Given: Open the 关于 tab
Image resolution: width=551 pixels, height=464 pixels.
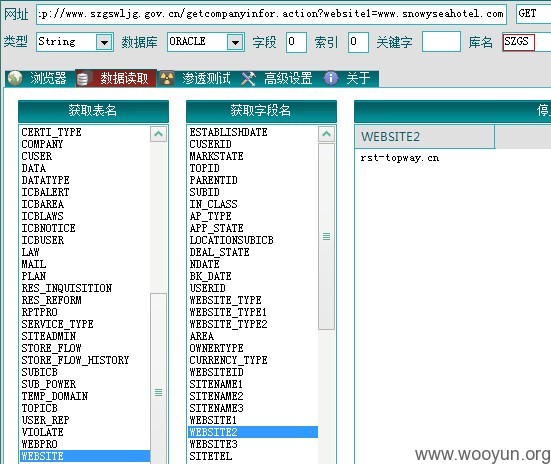Looking at the screenshot, I should [x=350, y=78].
